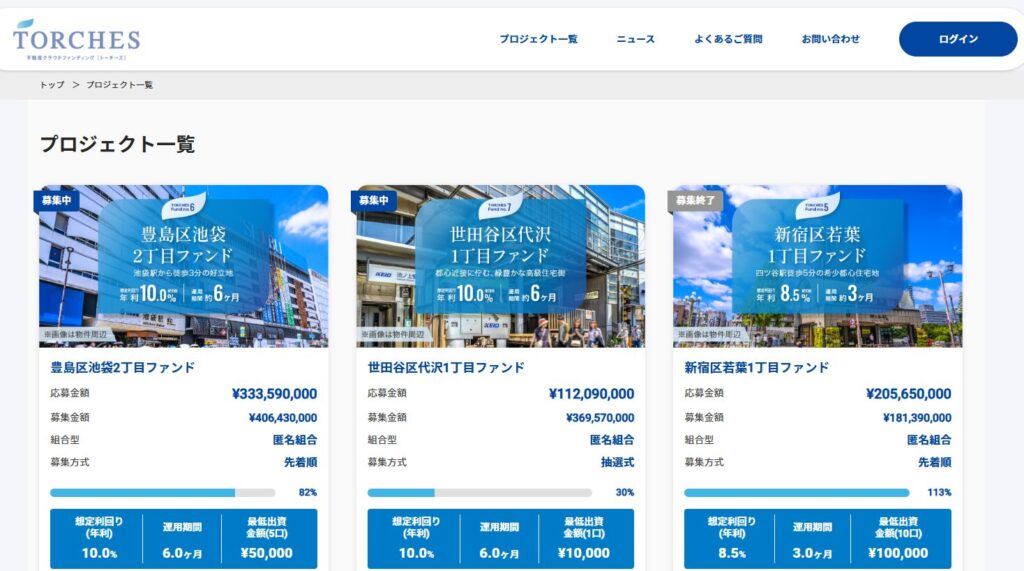The height and width of the screenshot is (571, 1024).
Task: Click the トップ breadcrumb link
Action: click(x=52, y=85)
